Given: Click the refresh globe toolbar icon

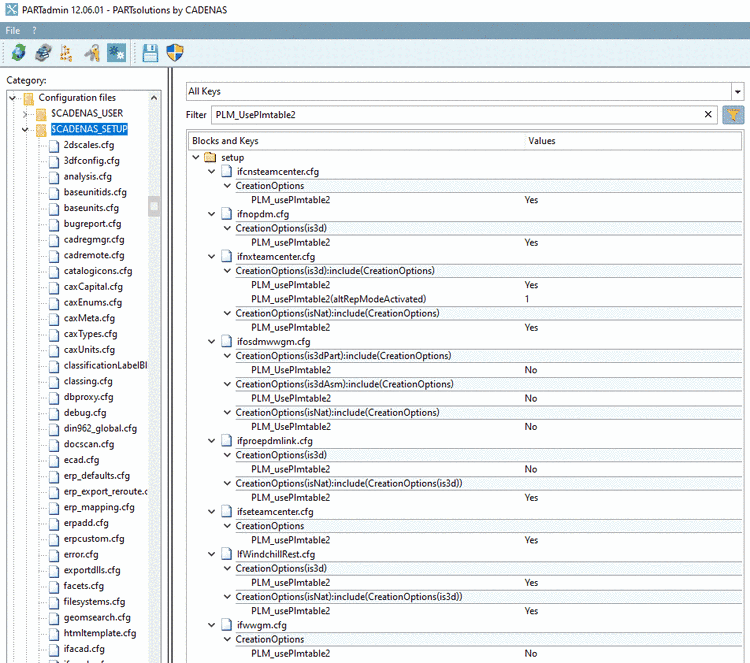Looking at the screenshot, I should click(x=19, y=53).
